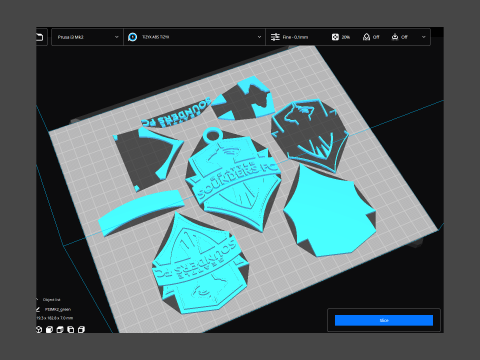This screenshot has height=360, width=480.
Task: Click the build plate adhesion Off icon
Action: (395, 37)
